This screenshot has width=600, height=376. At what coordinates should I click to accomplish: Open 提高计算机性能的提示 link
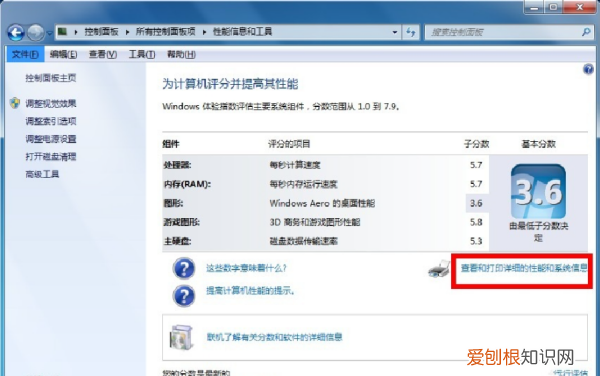[x=250, y=291]
